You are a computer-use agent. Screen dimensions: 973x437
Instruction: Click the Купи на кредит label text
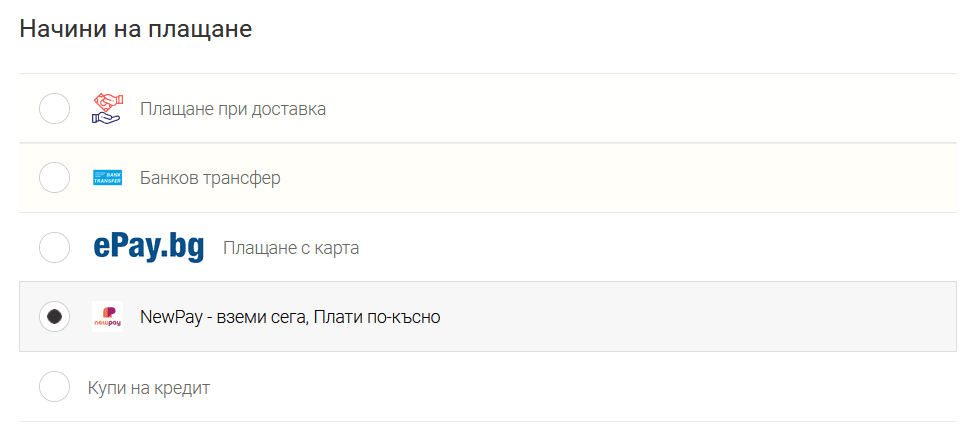pos(149,388)
